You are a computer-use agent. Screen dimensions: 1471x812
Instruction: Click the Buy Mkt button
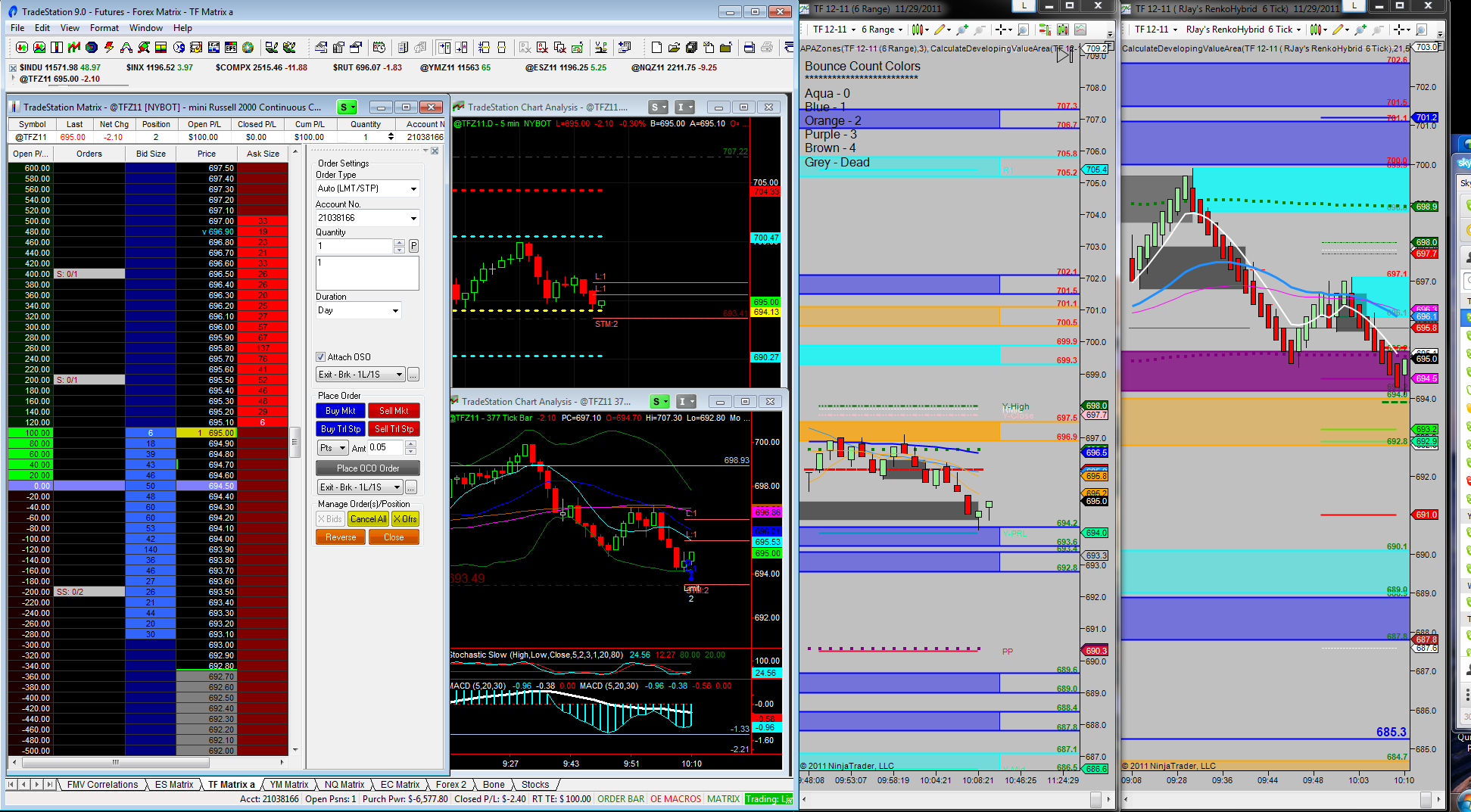pos(341,411)
